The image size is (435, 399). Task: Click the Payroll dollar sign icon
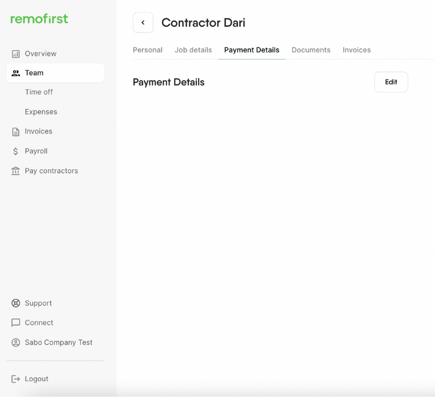pyautogui.click(x=16, y=151)
